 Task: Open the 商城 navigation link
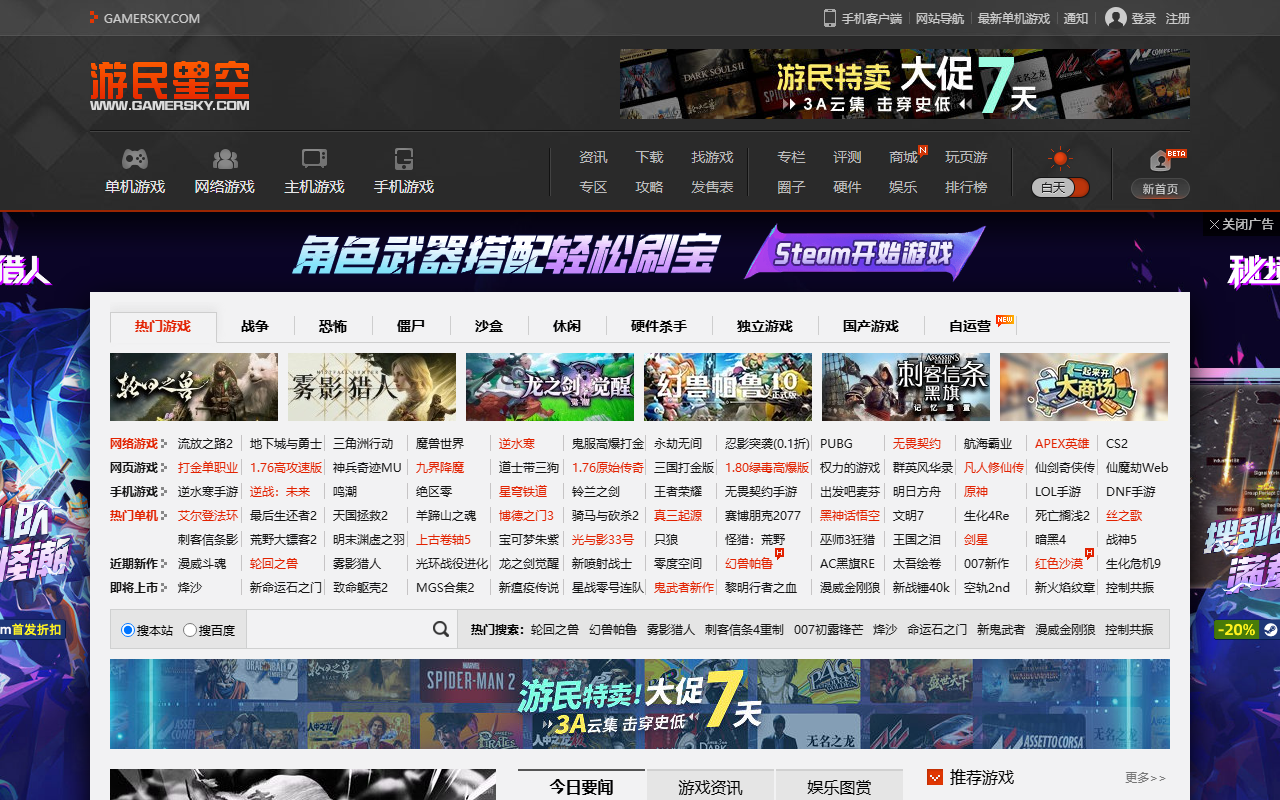tap(903, 157)
